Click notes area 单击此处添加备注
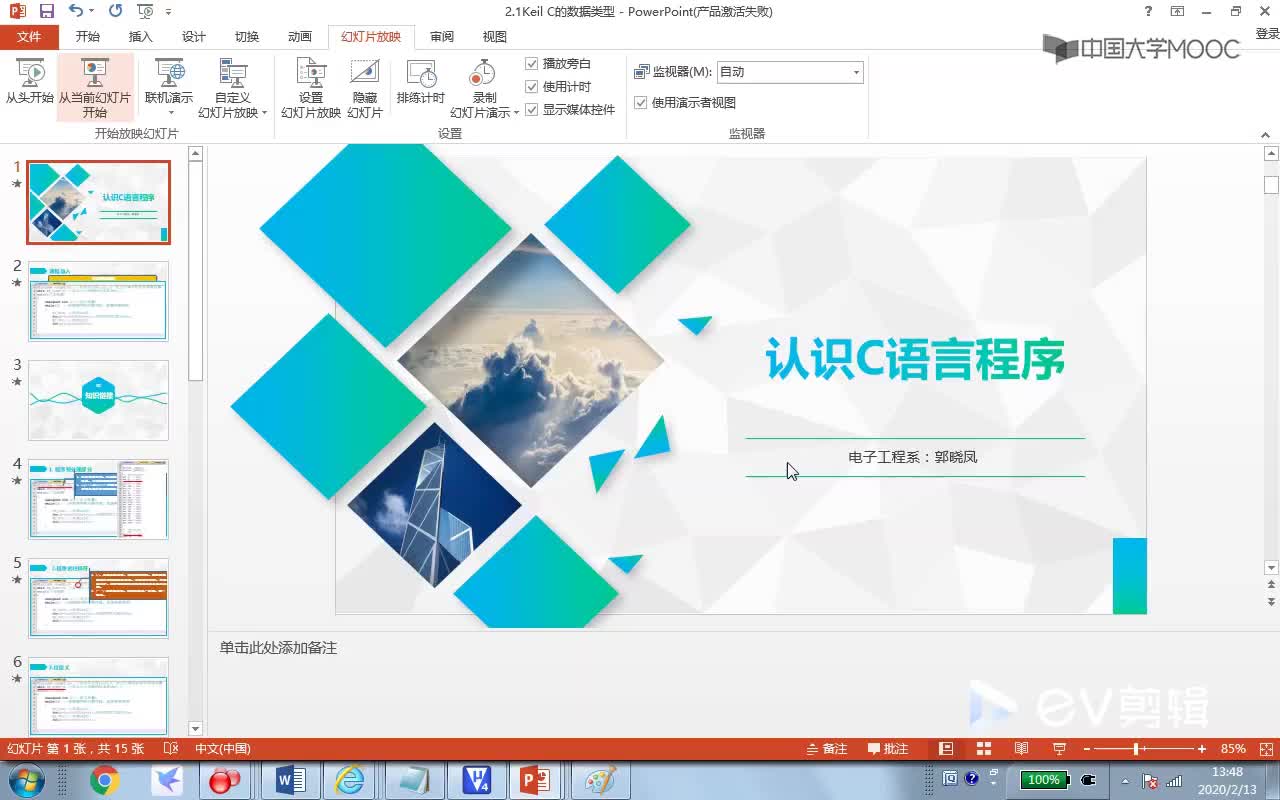Viewport: 1280px width, 800px height. click(278, 648)
